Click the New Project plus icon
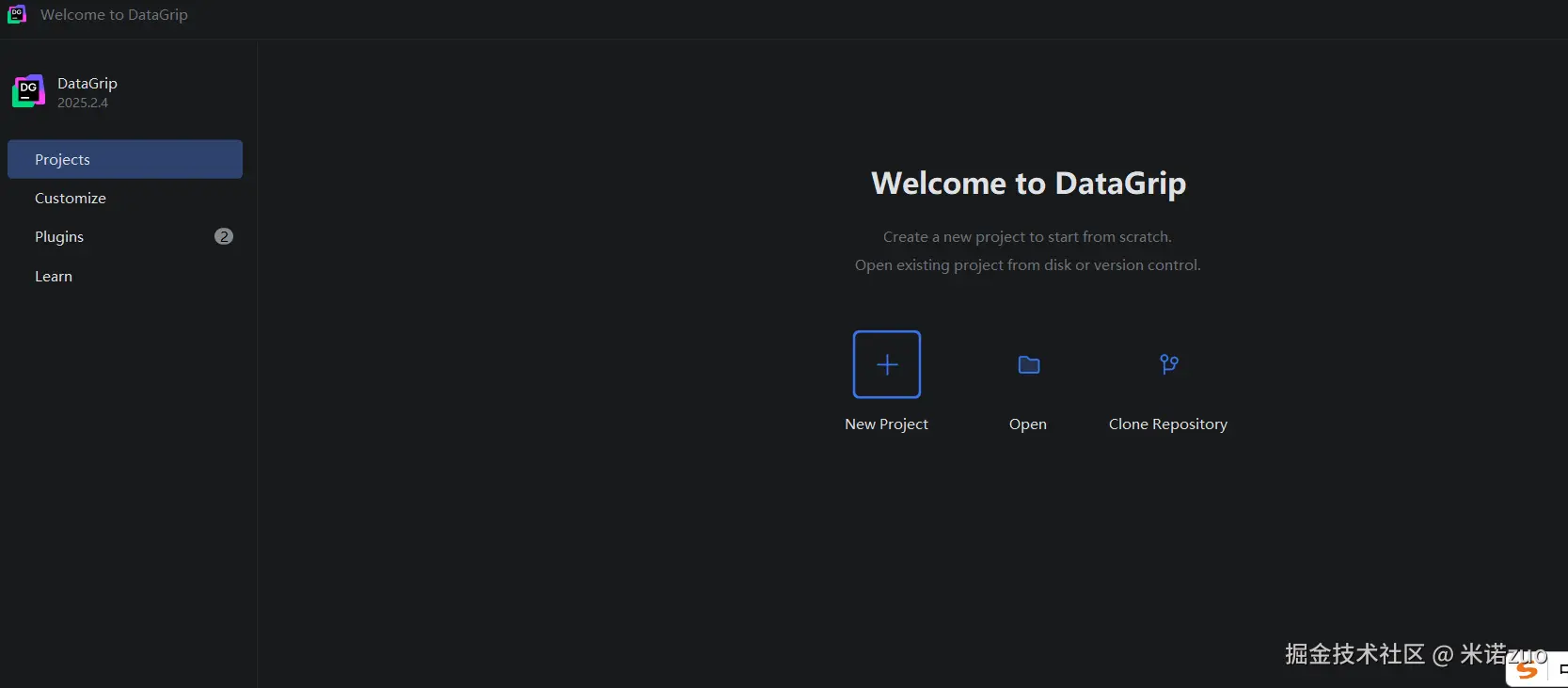This screenshot has width=1568, height=688. [x=887, y=364]
